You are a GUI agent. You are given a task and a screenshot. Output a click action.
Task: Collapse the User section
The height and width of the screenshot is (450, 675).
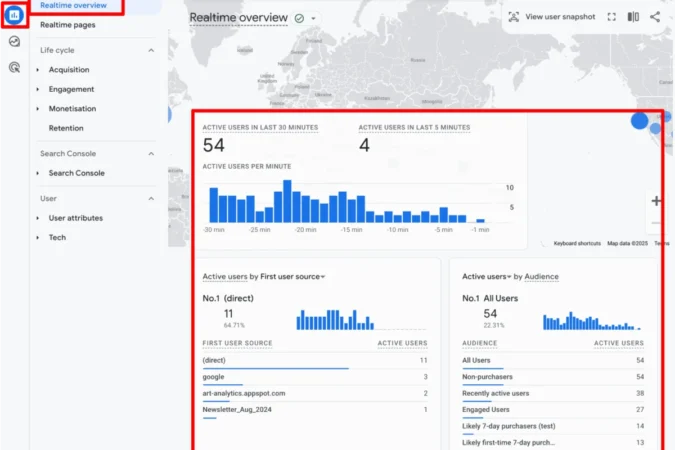(151, 199)
